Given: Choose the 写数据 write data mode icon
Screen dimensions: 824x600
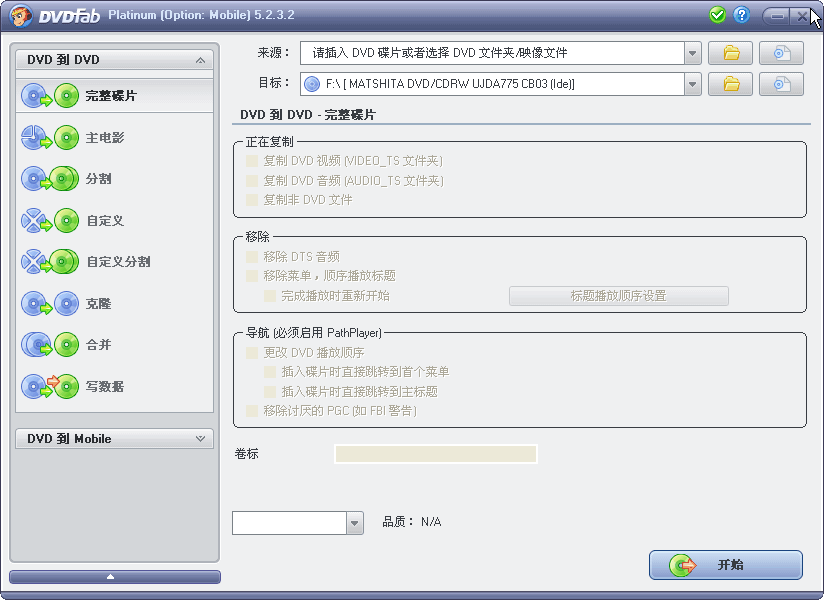Looking at the screenshot, I should pyautogui.click(x=50, y=387).
